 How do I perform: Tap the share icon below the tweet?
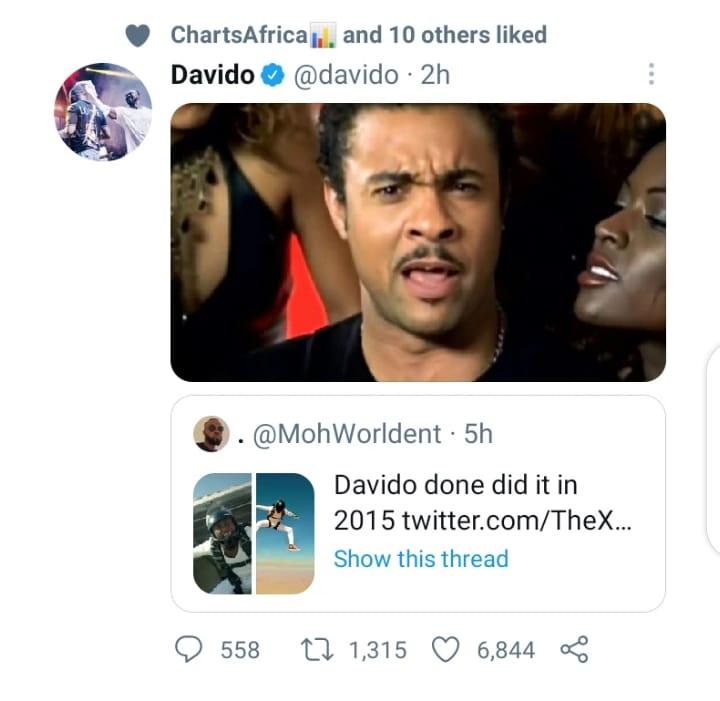click(x=574, y=650)
